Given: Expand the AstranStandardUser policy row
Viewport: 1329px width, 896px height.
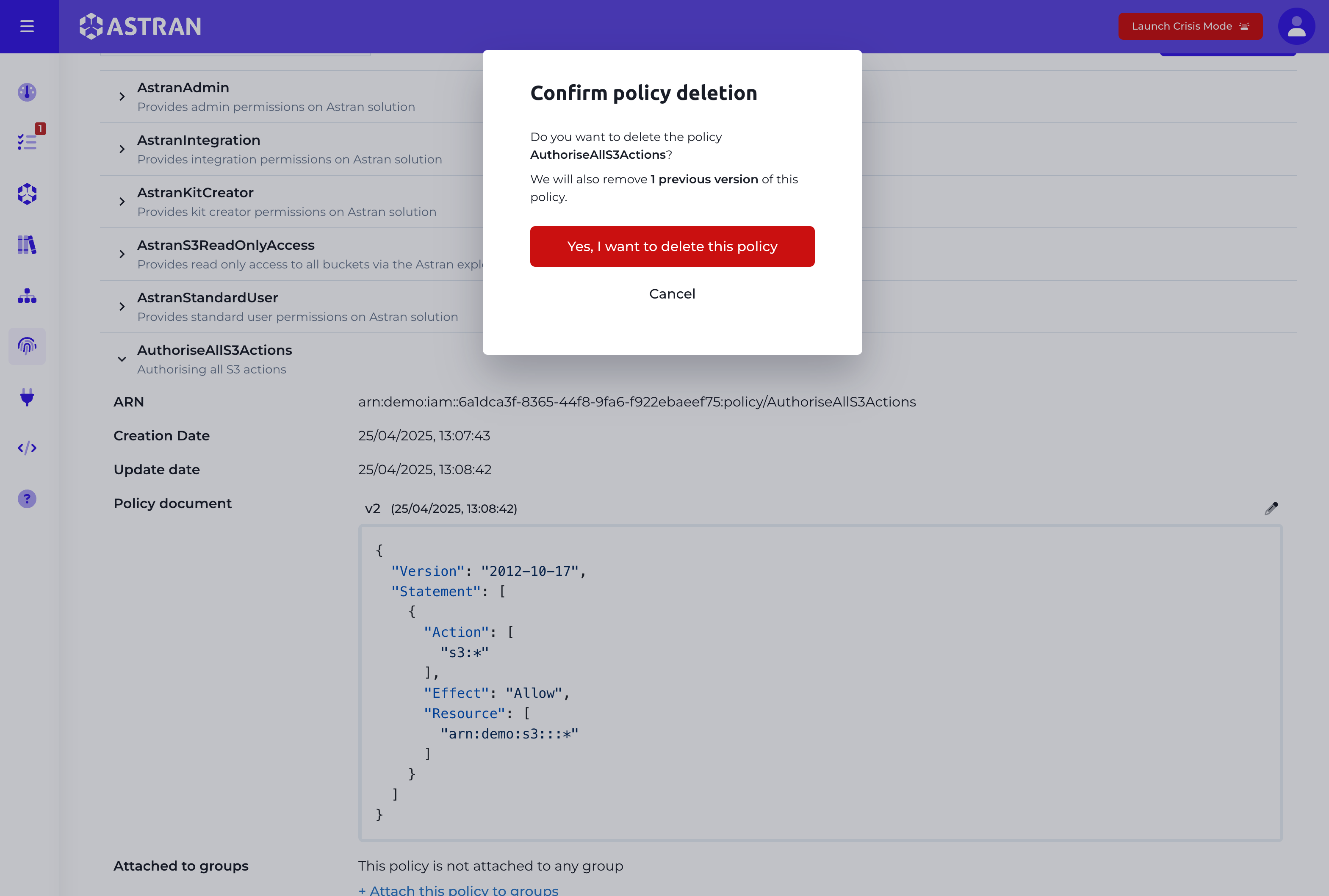Looking at the screenshot, I should [x=122, y=307].
